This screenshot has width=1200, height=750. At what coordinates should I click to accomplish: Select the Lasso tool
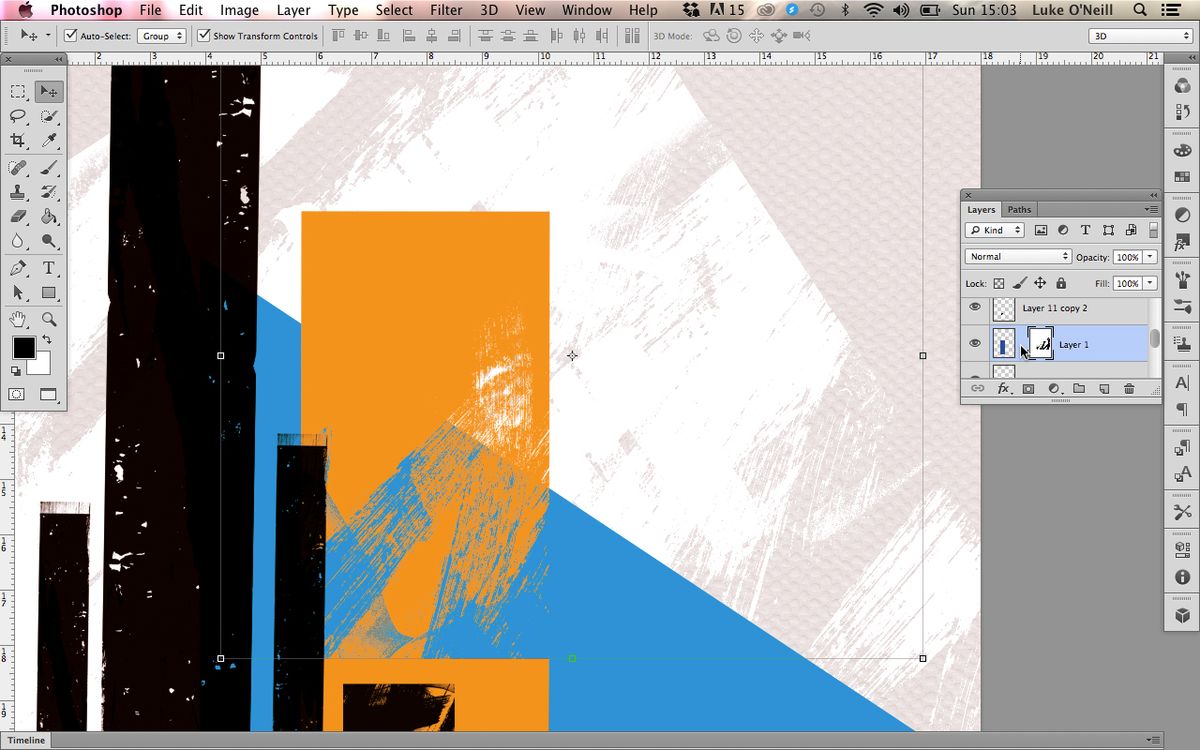point(16,116)
